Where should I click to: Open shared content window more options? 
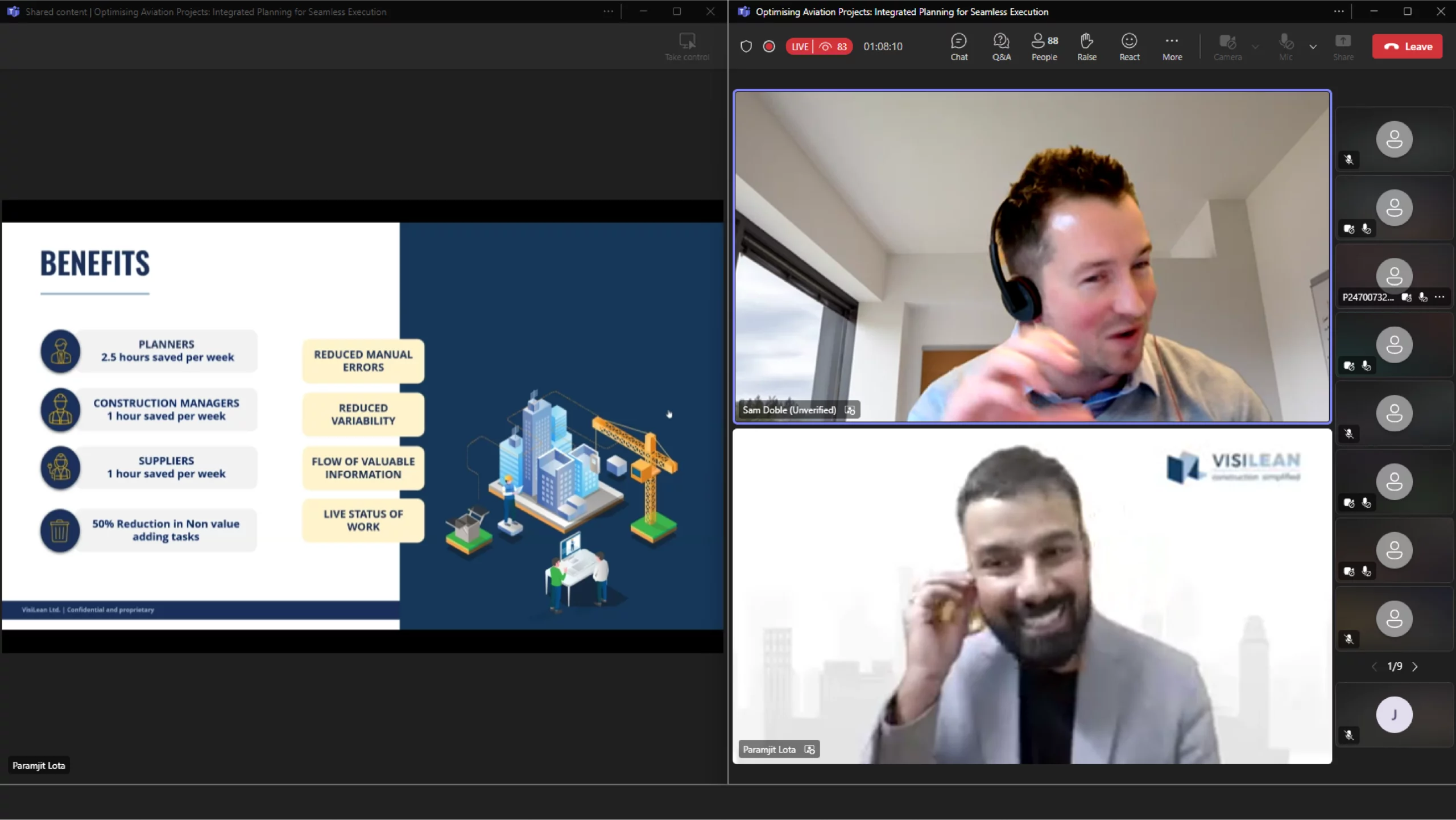point(608,11)
